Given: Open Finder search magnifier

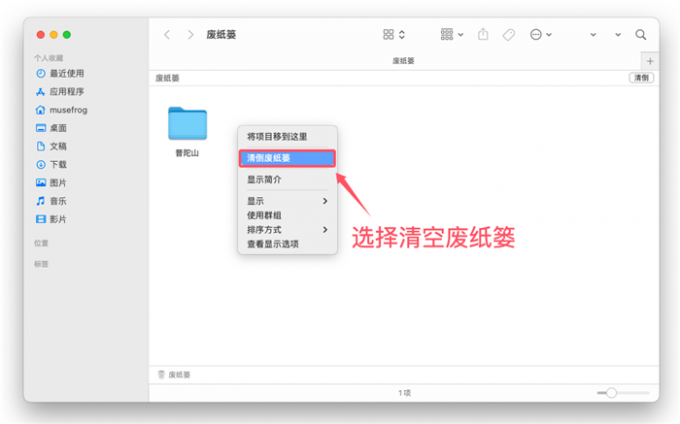Looking at the screenshot, I should (x=641, y=35).
